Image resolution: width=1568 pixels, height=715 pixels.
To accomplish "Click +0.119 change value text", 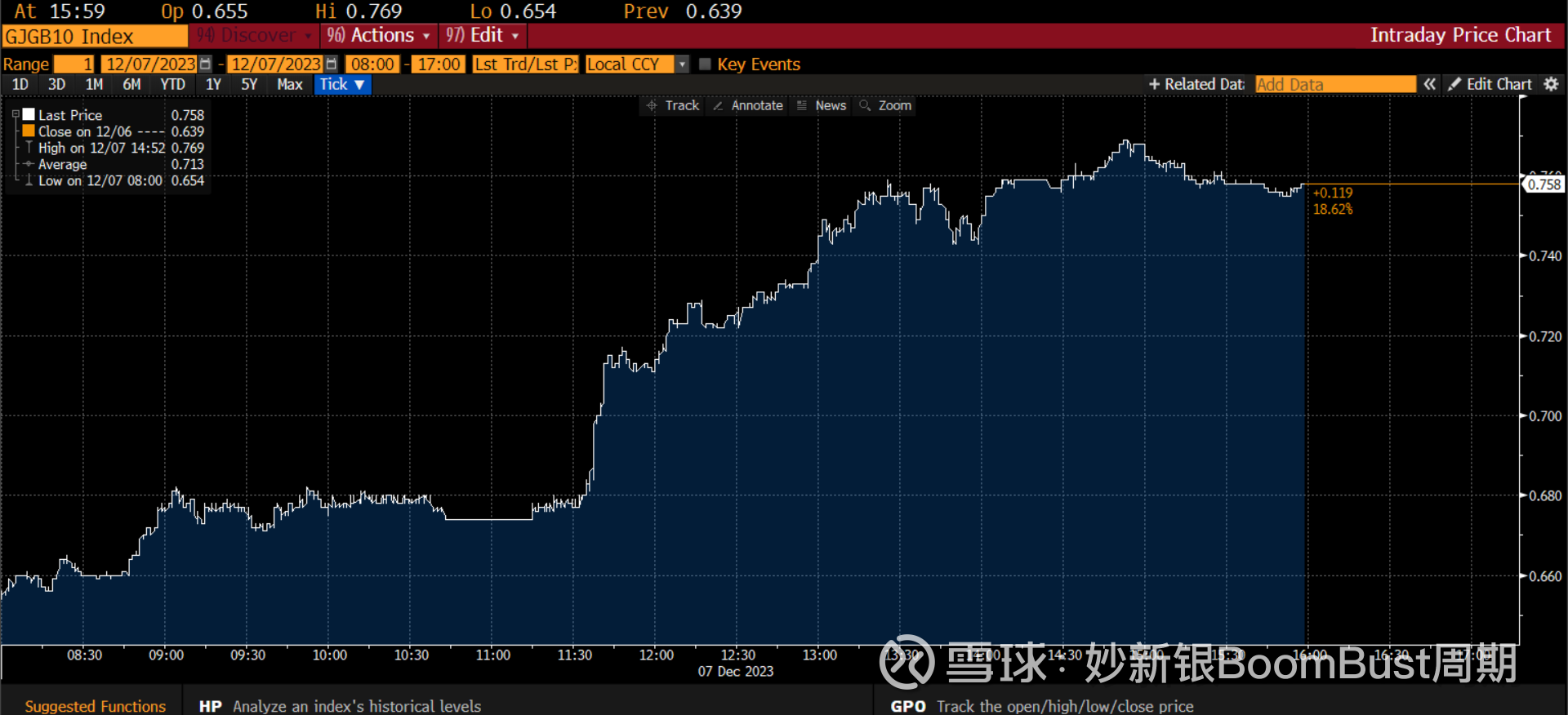I will pos(1333,193).
